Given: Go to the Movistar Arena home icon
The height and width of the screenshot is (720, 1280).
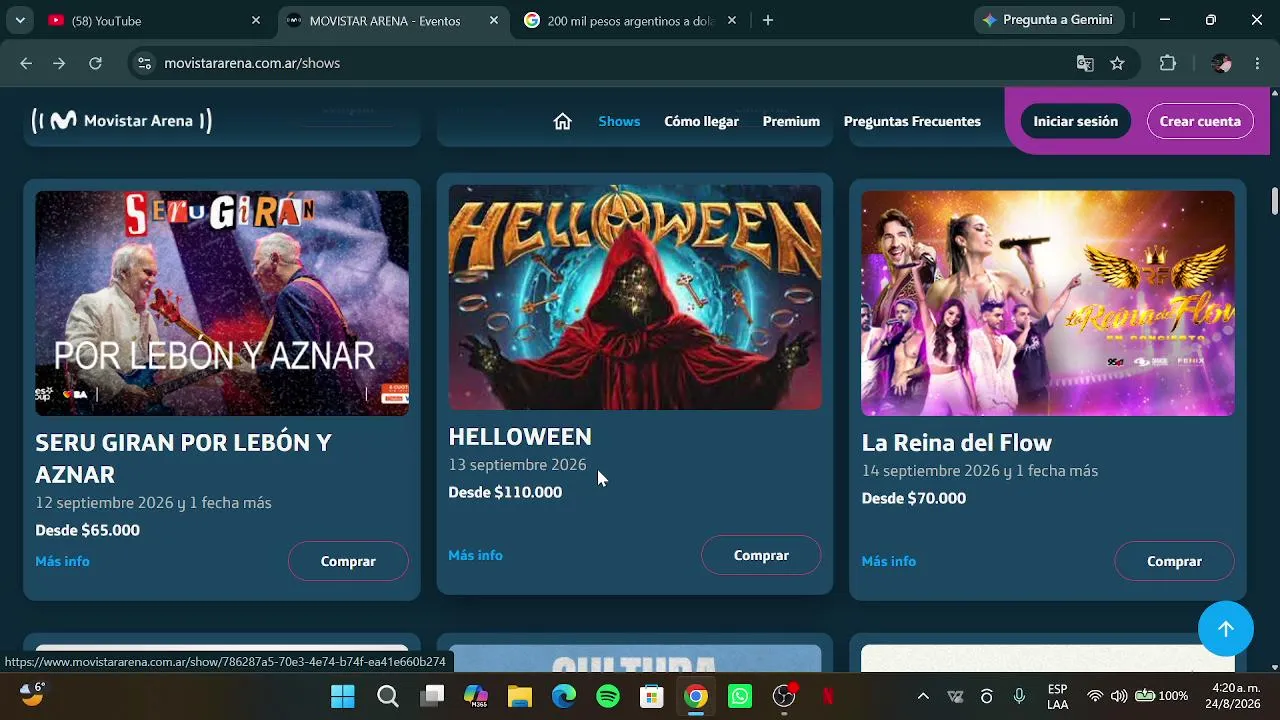Looking at the screenshot, I should point(563,121).
